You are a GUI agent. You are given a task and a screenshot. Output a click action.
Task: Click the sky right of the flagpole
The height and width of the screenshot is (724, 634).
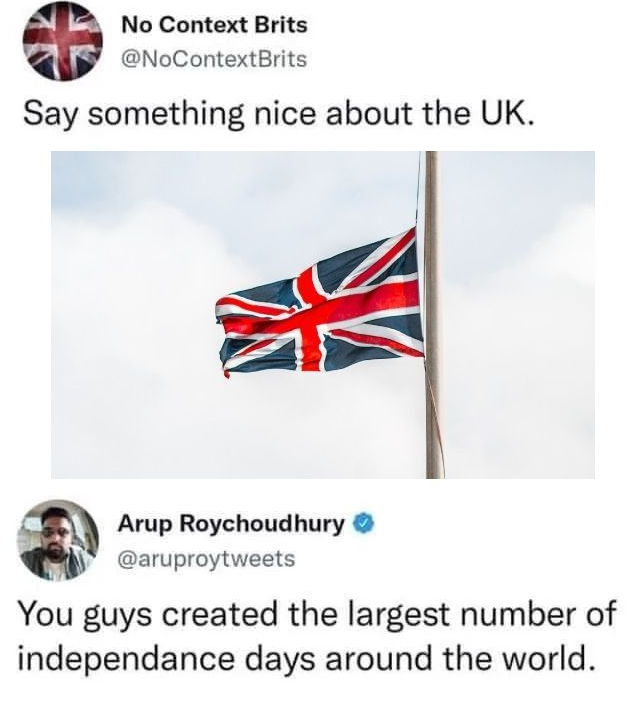(519, 315)
